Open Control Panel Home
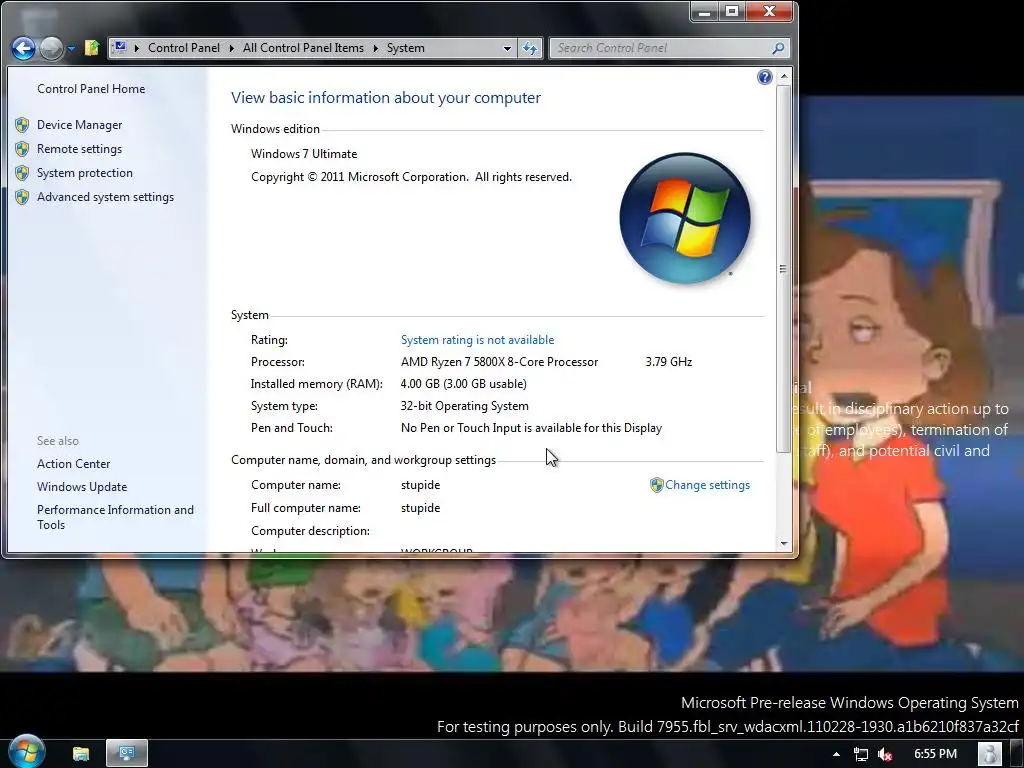The image size is (1024, 768). pyautogui.click(x=91, y=89)
